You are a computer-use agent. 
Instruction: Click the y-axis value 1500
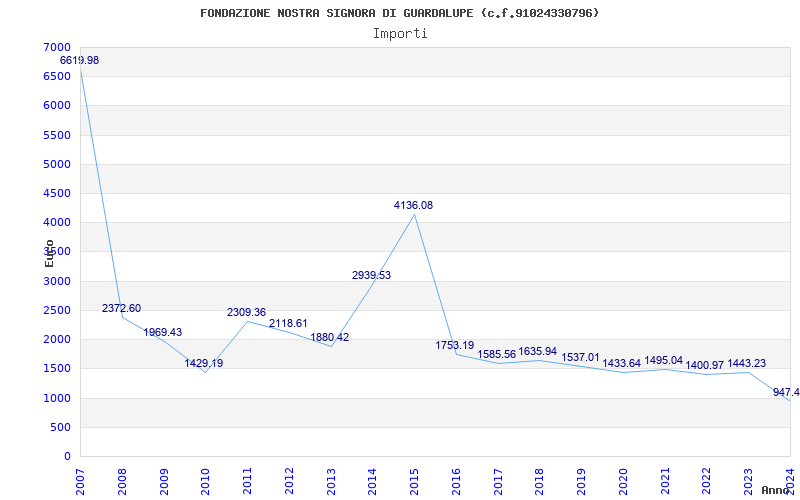tap(58, 368)
